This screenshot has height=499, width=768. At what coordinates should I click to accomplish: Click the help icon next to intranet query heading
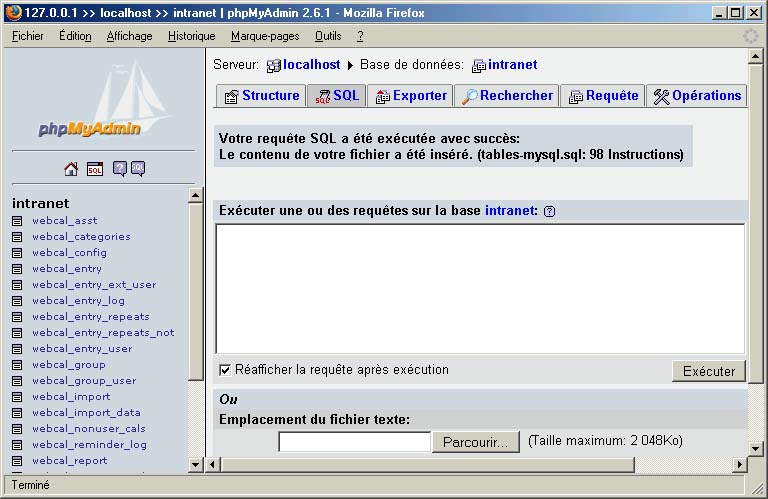coord(550,212)
